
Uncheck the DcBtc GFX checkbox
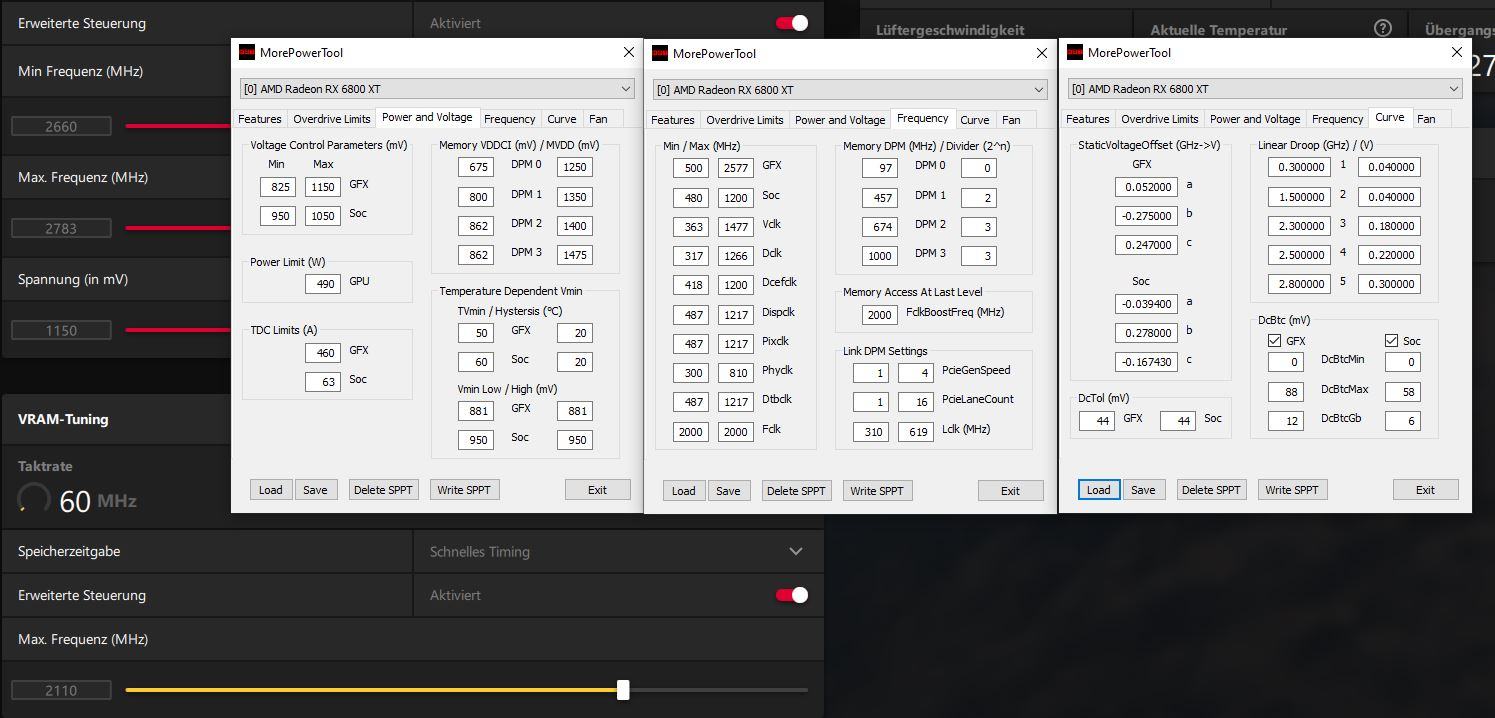1274,341
